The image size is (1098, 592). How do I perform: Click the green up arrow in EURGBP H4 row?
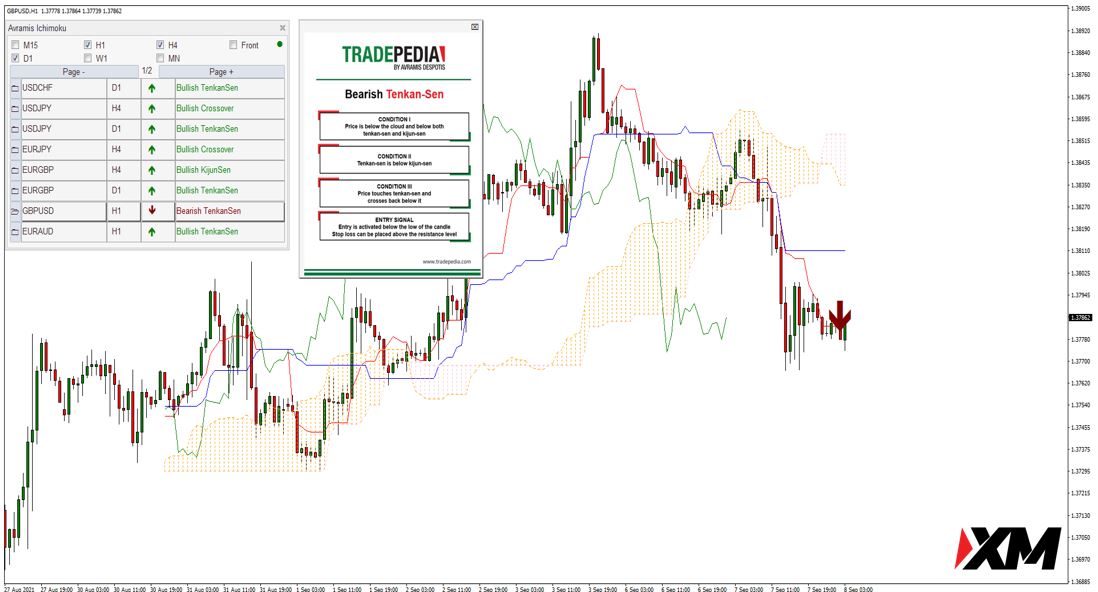pos(152,170)
